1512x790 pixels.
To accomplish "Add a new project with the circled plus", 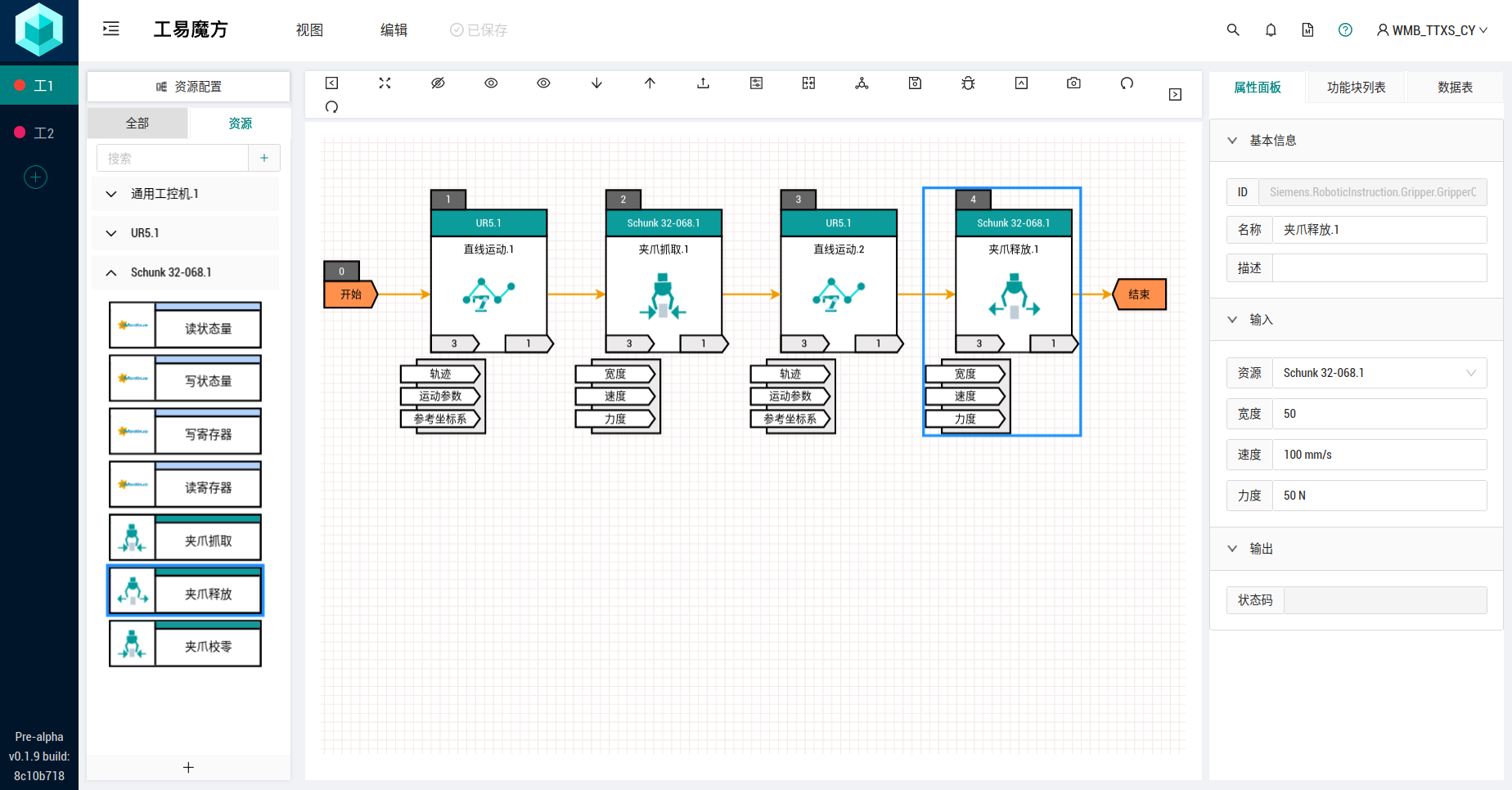I will pyautogui.click(x=35, y=177).
